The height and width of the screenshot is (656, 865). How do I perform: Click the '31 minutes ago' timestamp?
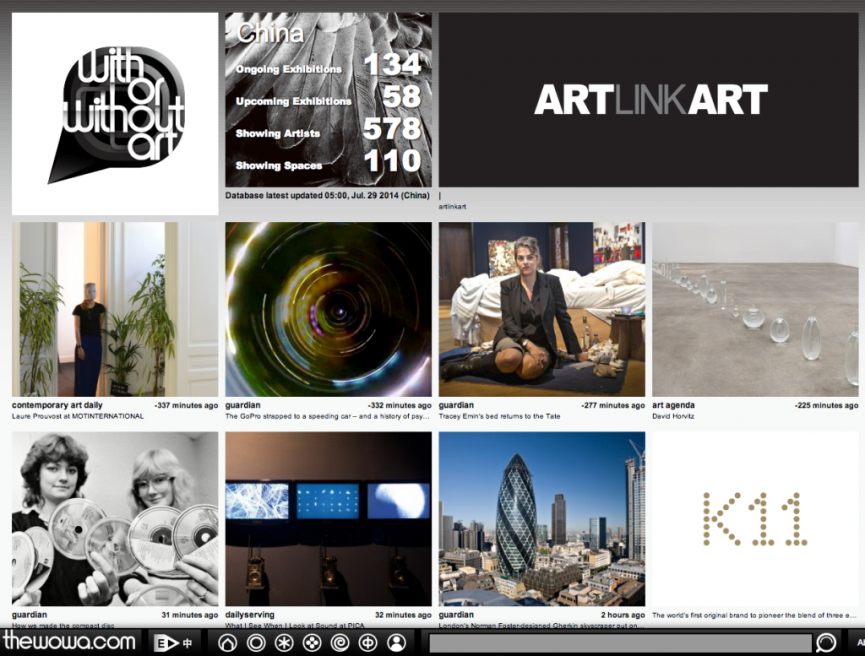click(190, 615)
